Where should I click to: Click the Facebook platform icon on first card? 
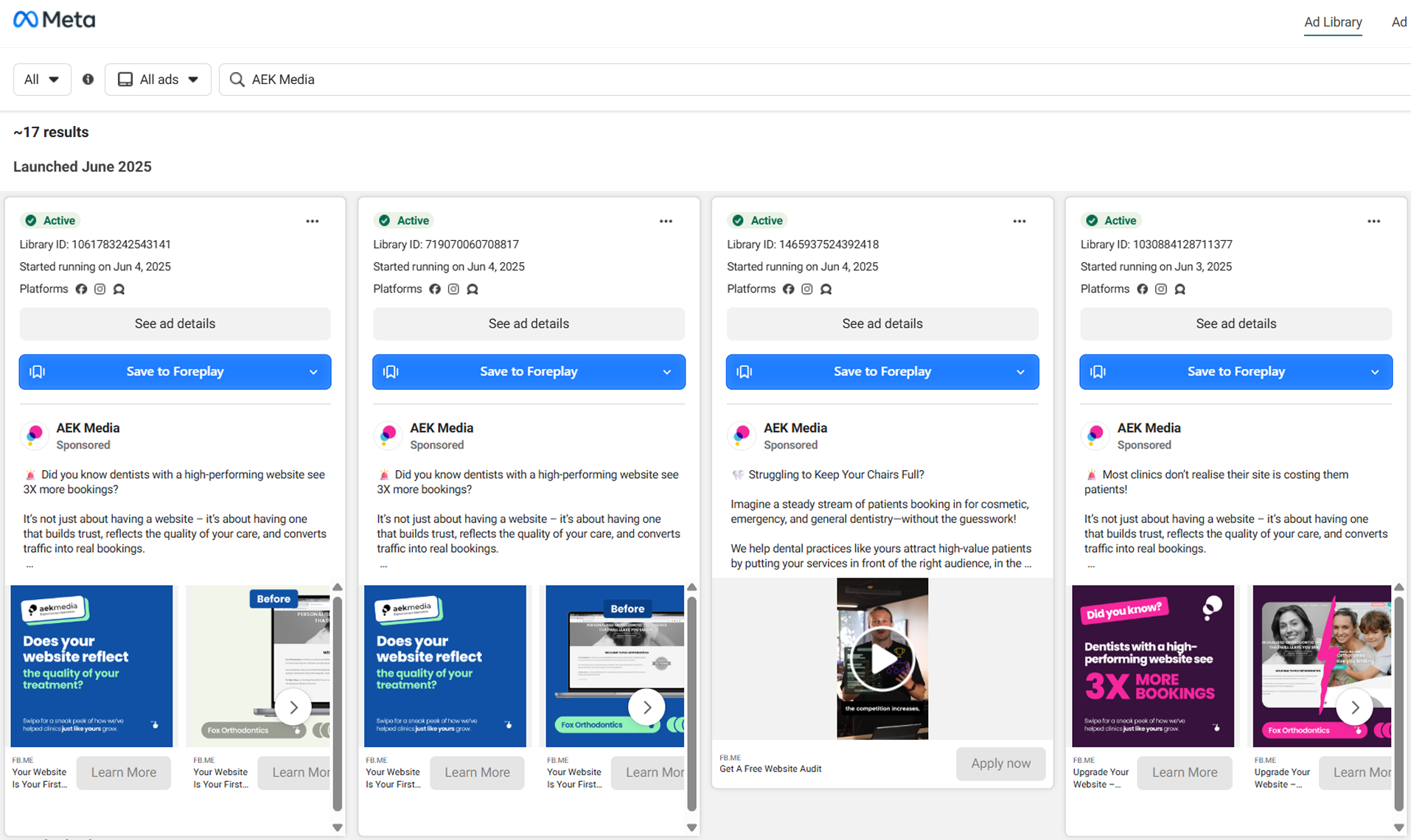[x=81, y=289]
